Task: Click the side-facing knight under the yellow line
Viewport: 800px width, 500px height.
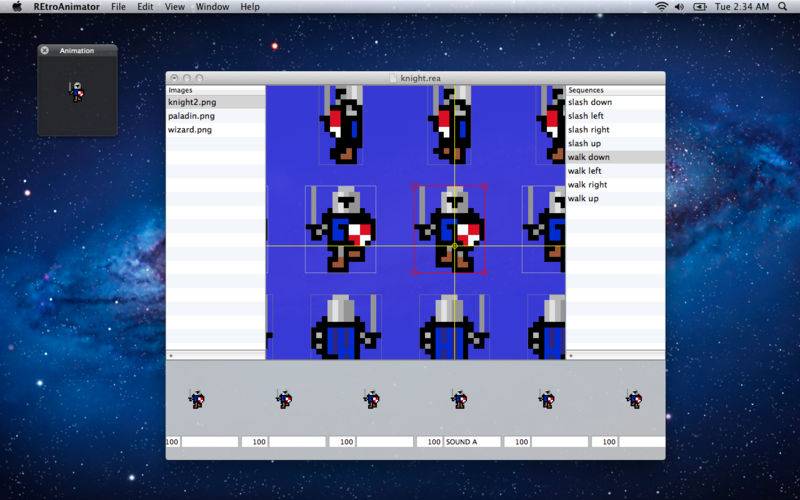Action: click(x=450, y=124)
